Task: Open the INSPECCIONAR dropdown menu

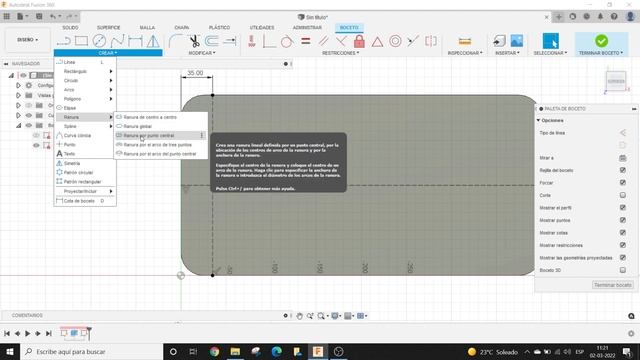Action: pos(465,53)
